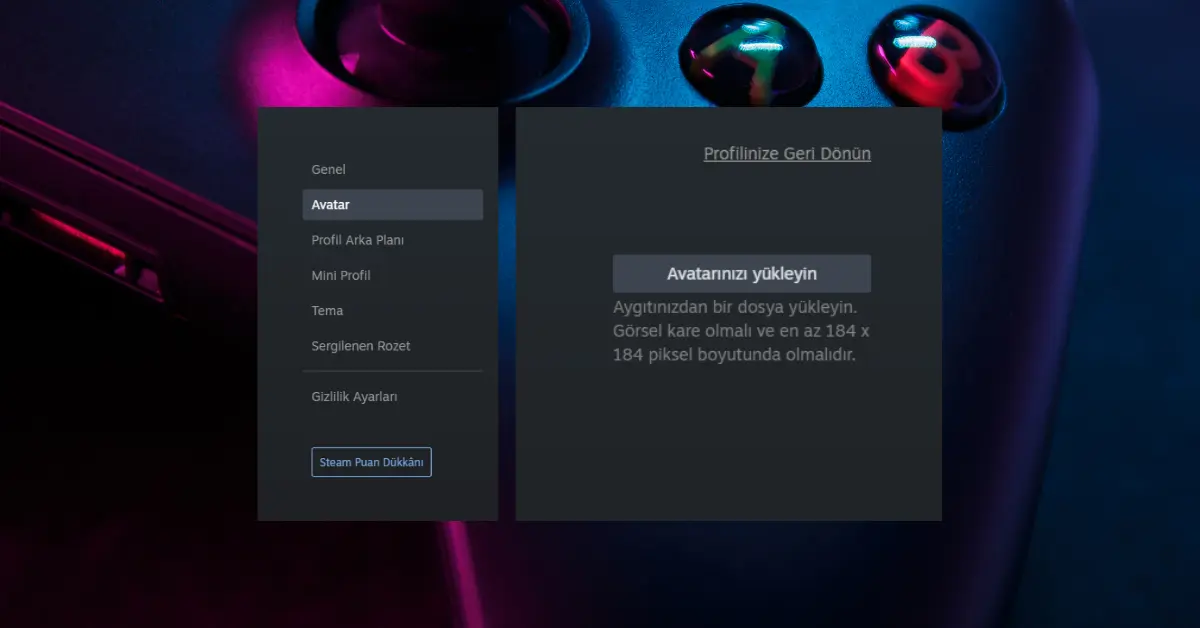Follow the Profilinize Geri Dönün link
Image resolution: width=1200 pixels, height=628 pixels.
[x=786, y=153]
